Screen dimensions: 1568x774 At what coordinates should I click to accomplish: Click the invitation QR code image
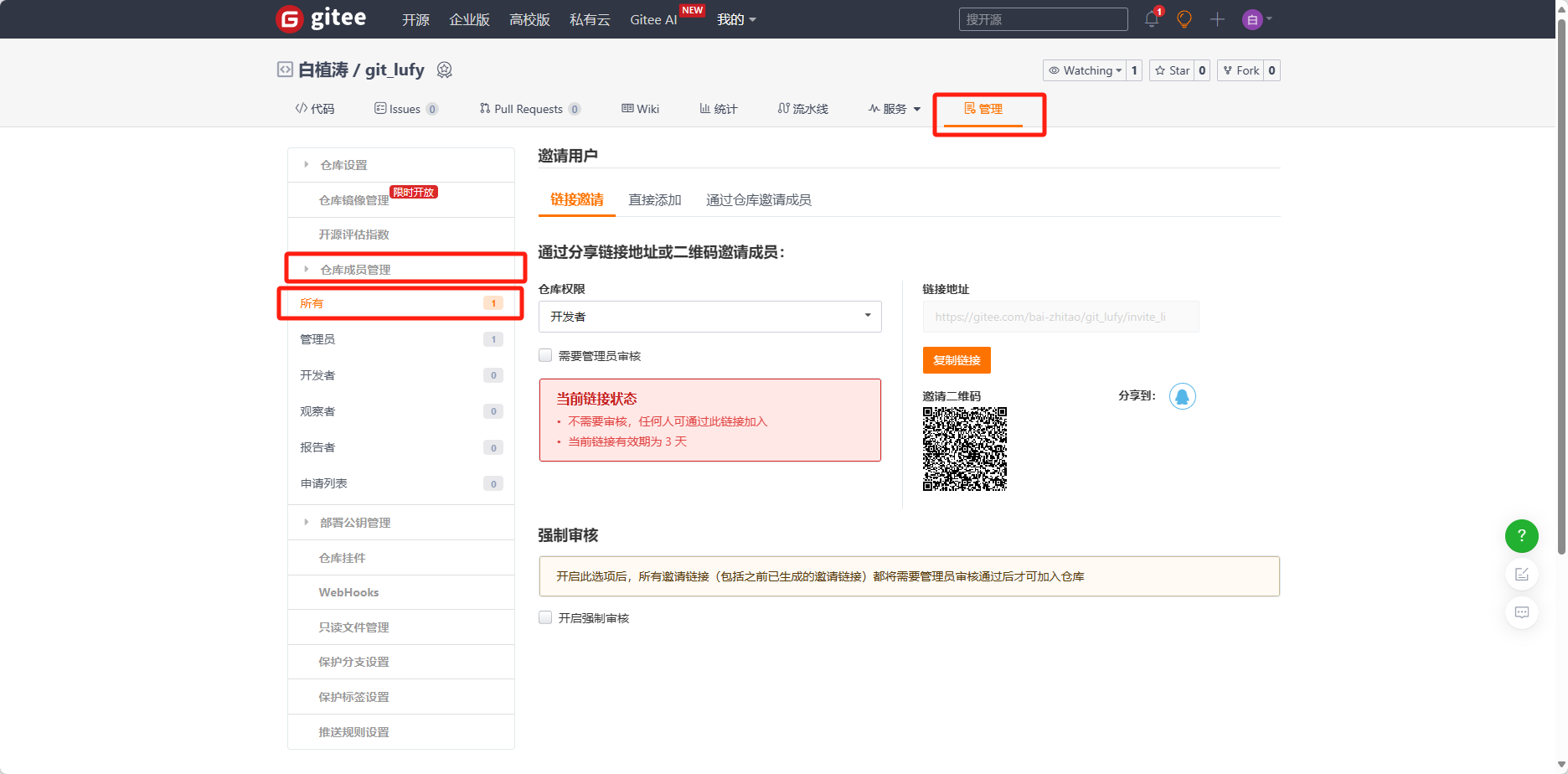tap(965, 449)
